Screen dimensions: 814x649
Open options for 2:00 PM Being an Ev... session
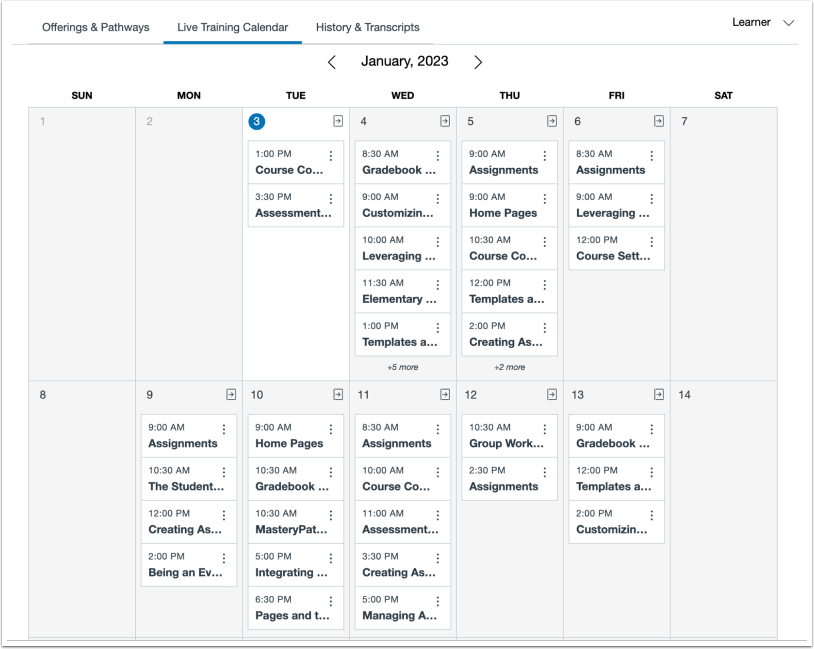224,559
